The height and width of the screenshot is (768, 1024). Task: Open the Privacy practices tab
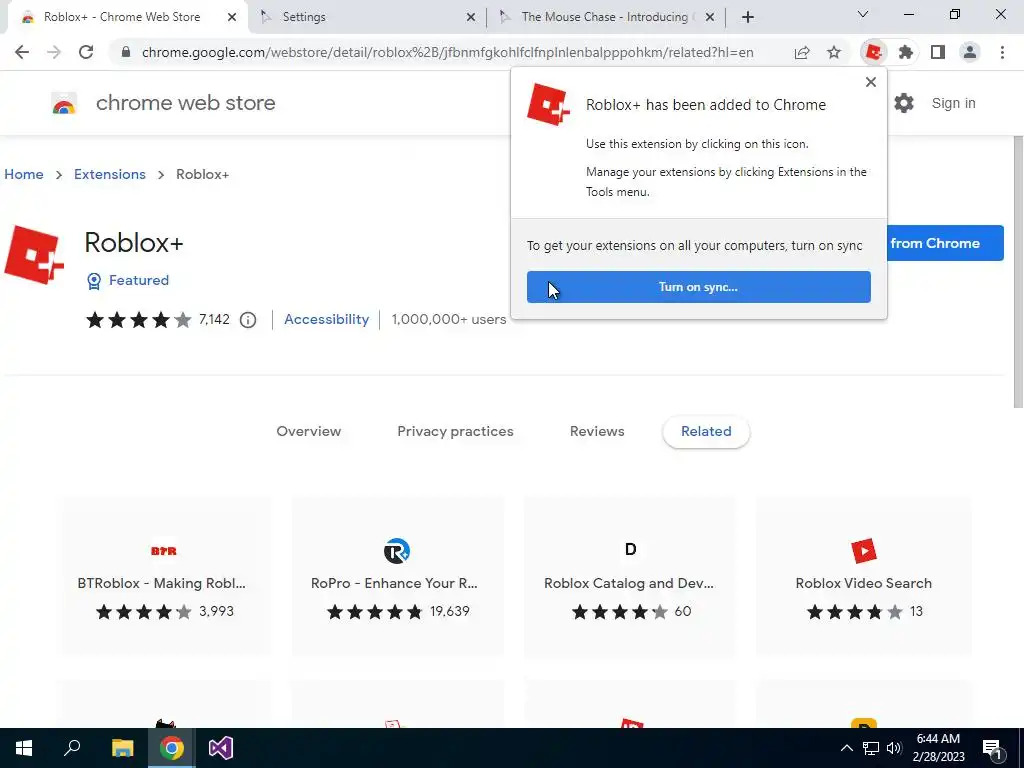pos(455,432)
